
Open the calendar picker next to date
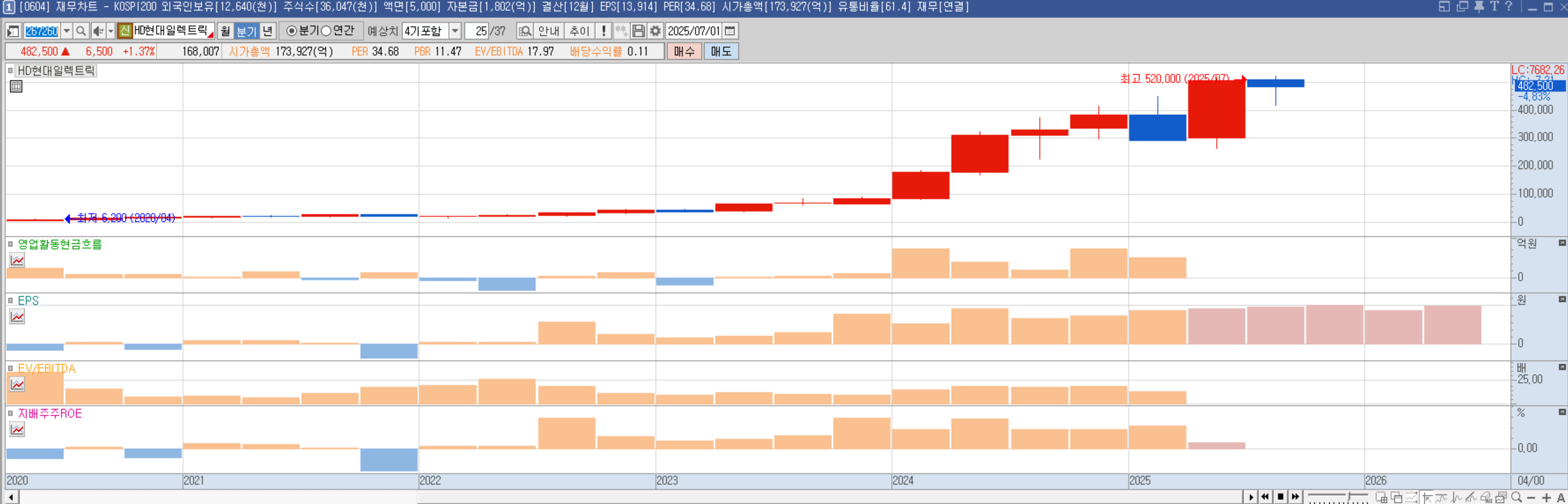730,31
